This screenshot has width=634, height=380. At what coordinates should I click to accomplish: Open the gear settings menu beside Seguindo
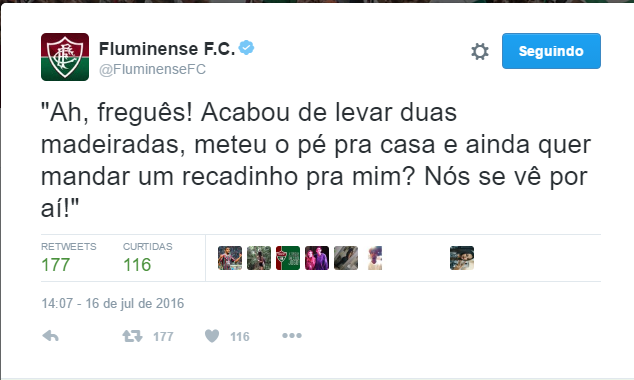(x=480, y=51)
